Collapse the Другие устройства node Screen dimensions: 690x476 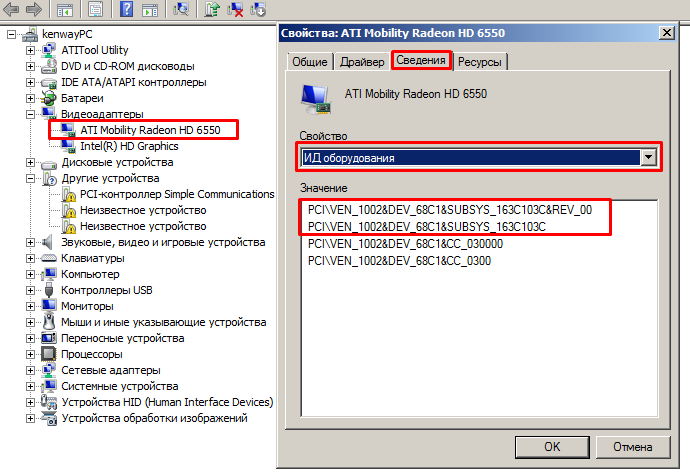[x=30, y=178]
